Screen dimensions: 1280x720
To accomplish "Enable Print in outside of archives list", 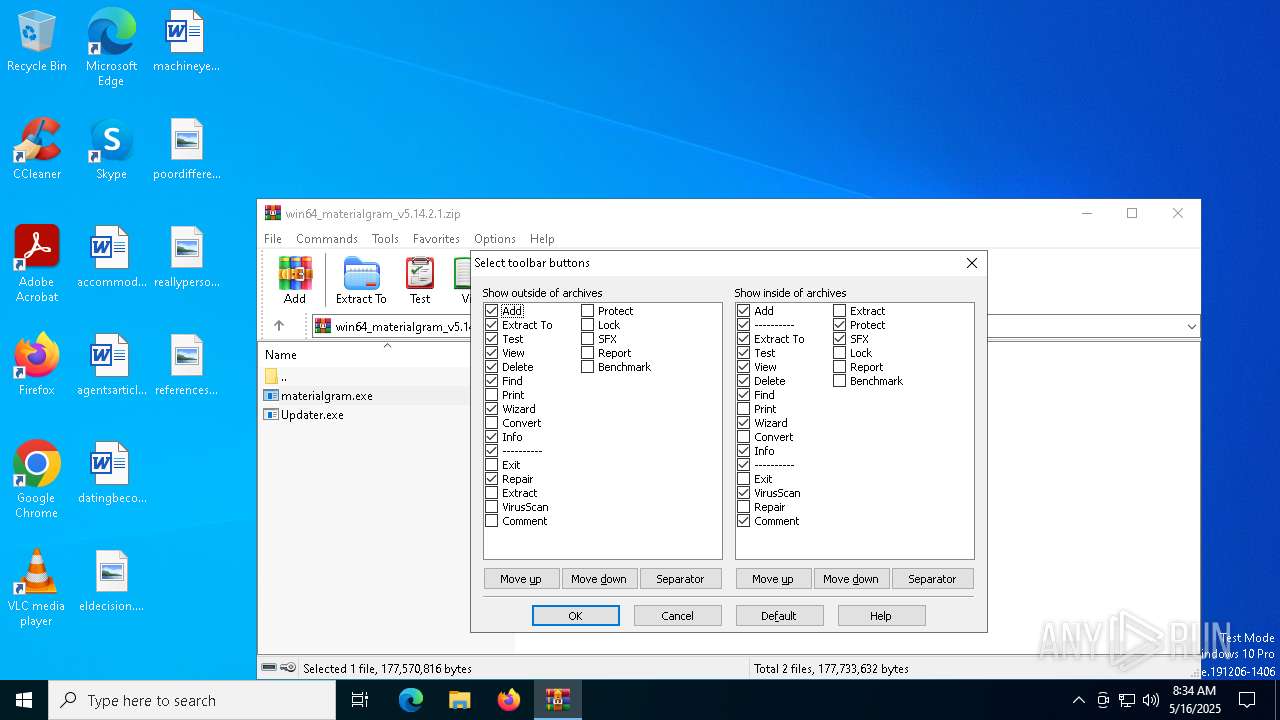I will [x=491, y=395].
